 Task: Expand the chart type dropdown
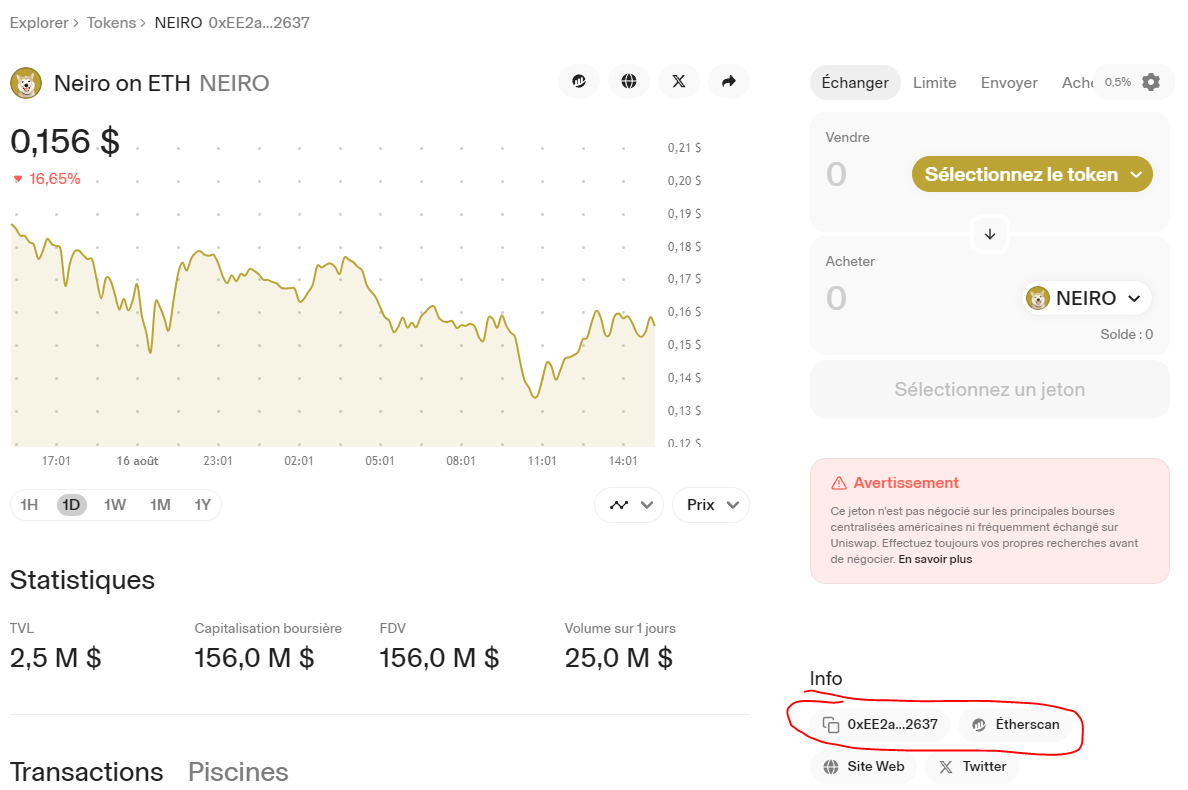629,505
